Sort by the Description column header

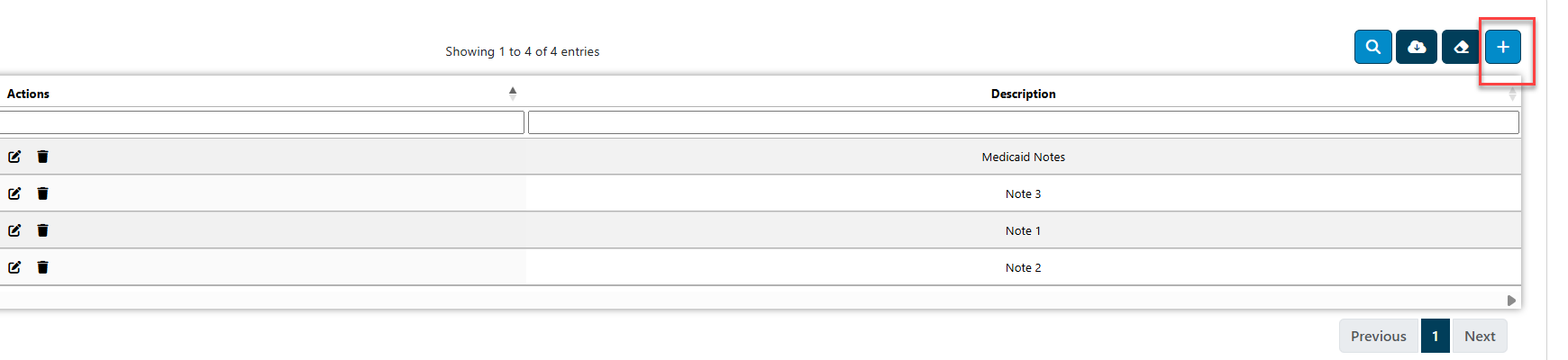1023,94
